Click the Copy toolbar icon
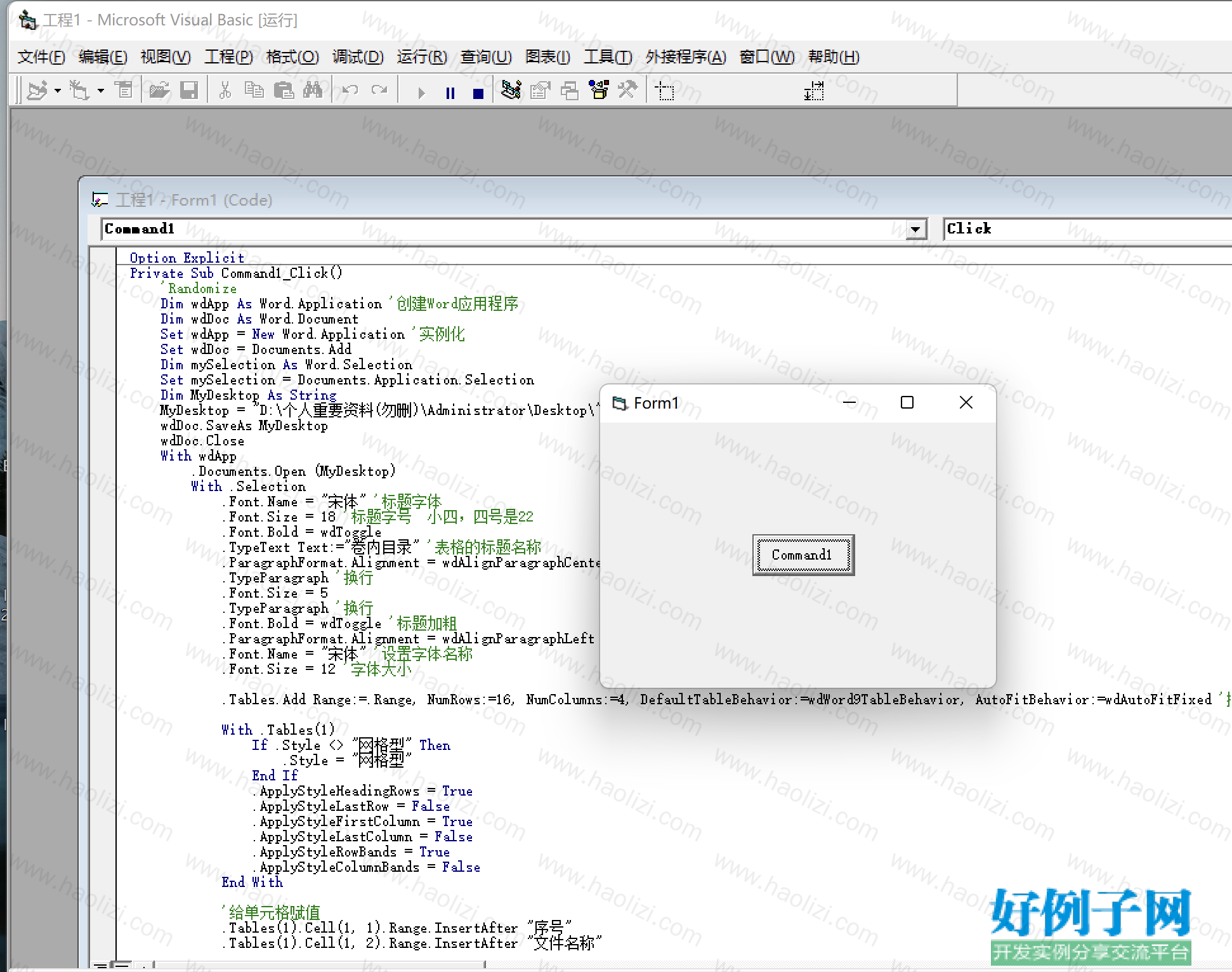1232x972 pixels. [254, 91]
